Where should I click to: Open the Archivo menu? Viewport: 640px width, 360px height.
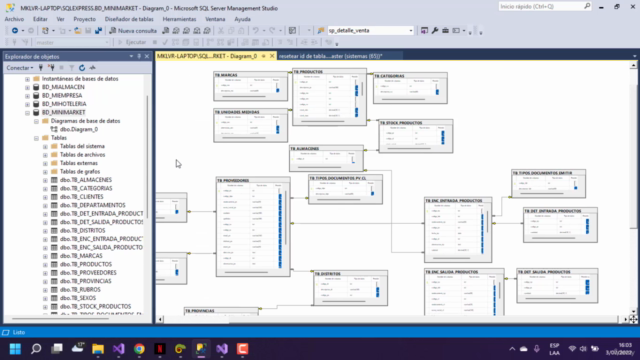point(14,19)
